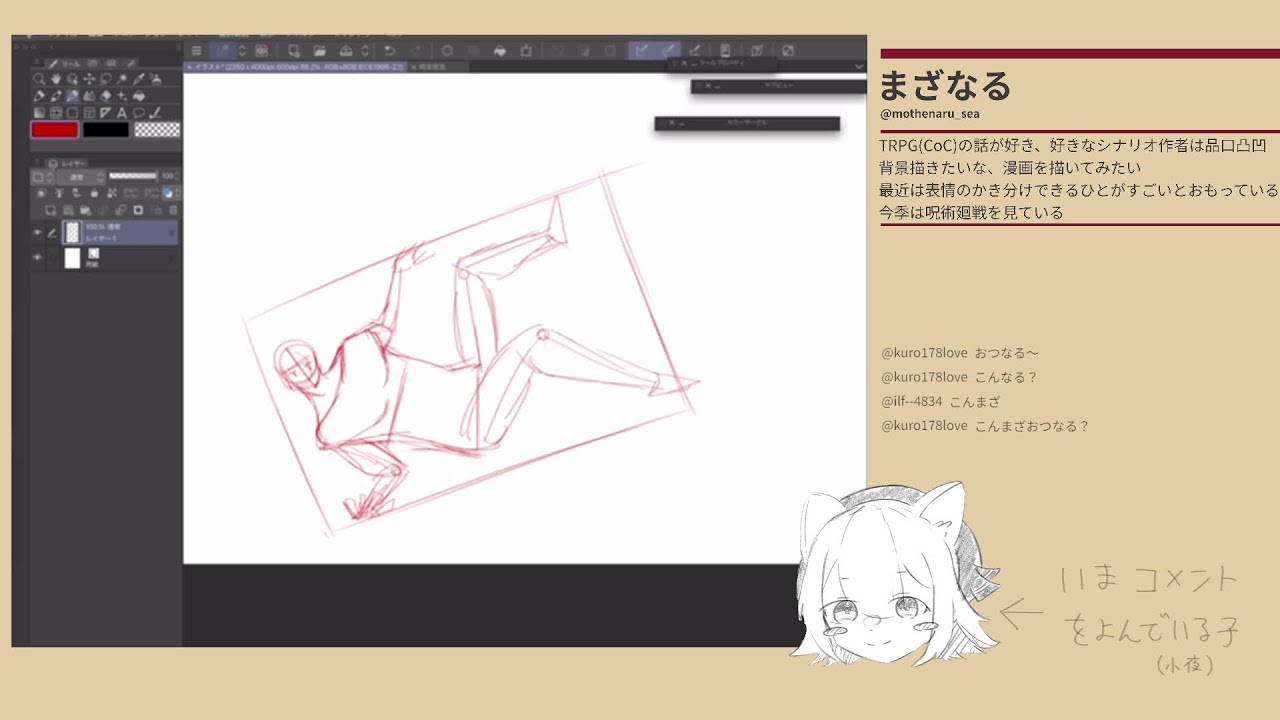The image size is (1280, 720).
Task: Select the Eraser tool
Action: click(105, 96)
